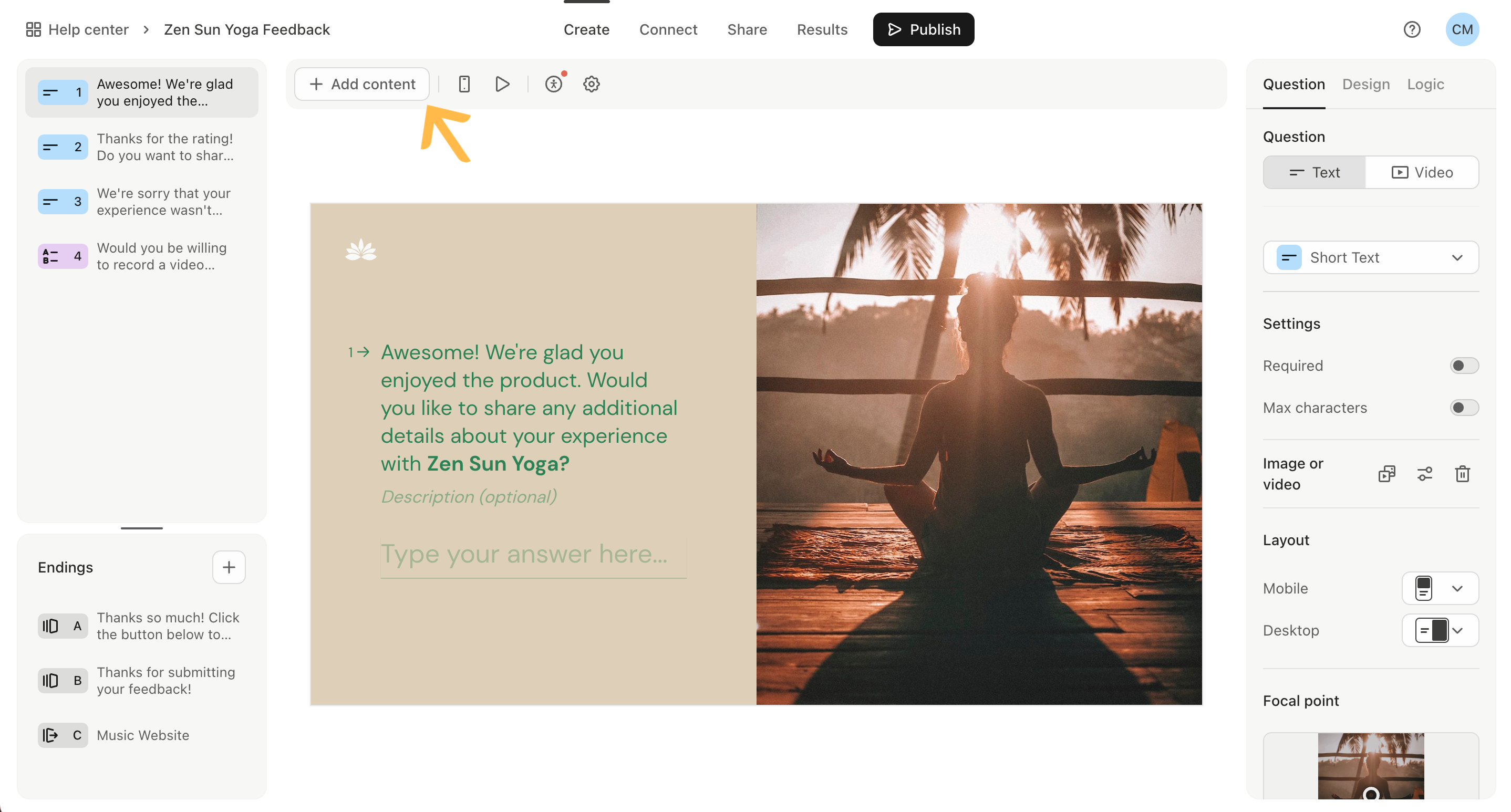Screen dimensions: 1511x812
Task: Click the breadcrumb chevron after Help center
Action: tap(146, 29)
